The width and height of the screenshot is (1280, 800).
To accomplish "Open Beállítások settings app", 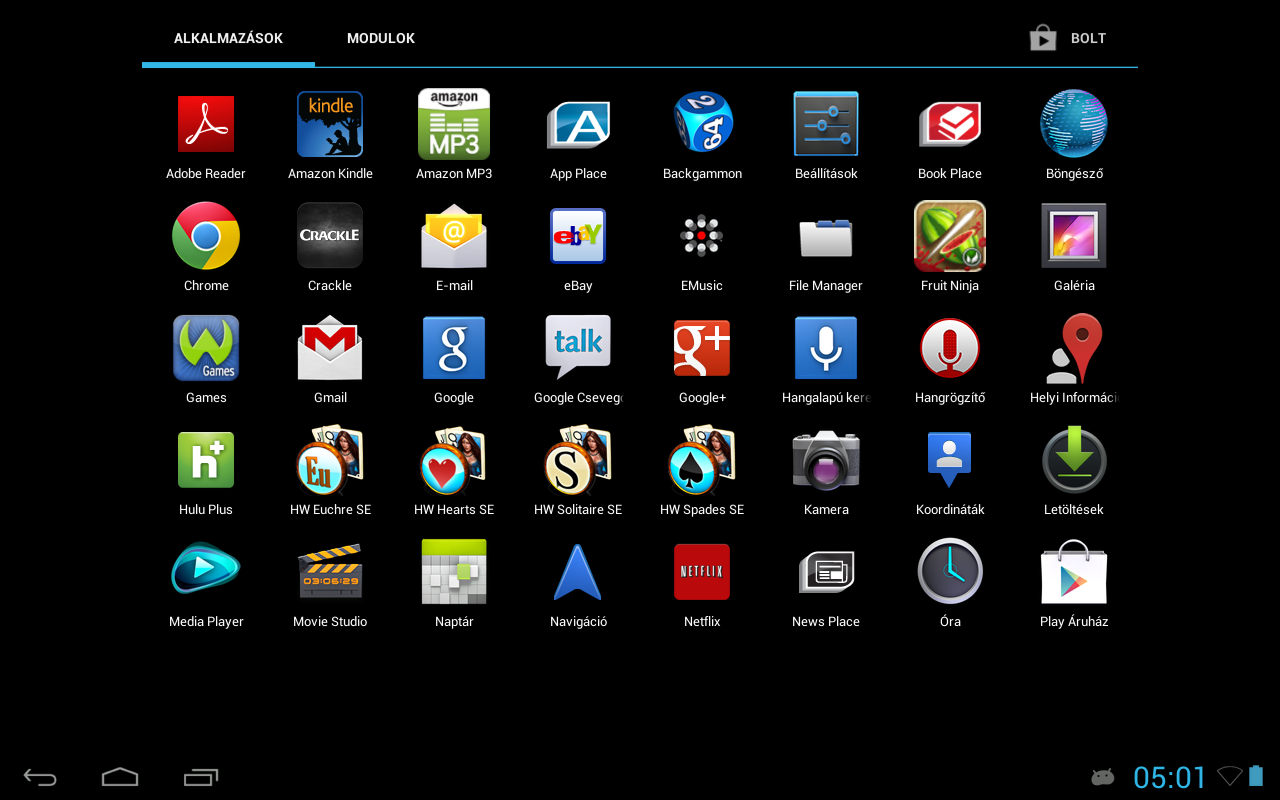I will pos(826,124).
